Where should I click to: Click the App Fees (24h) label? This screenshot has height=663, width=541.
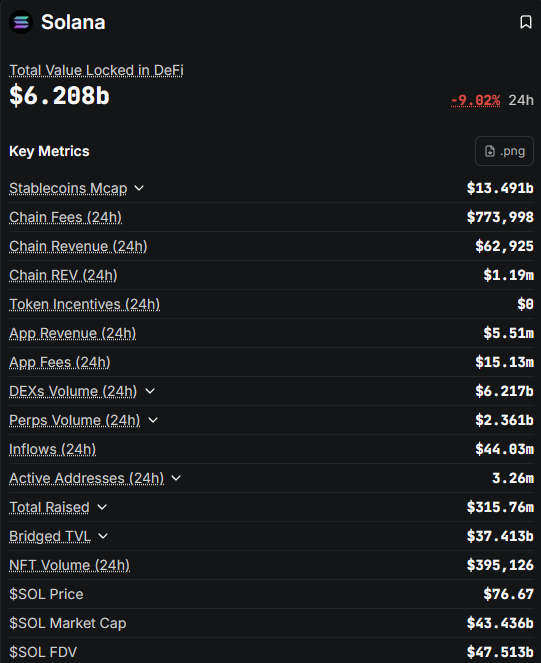pos(60,362)
